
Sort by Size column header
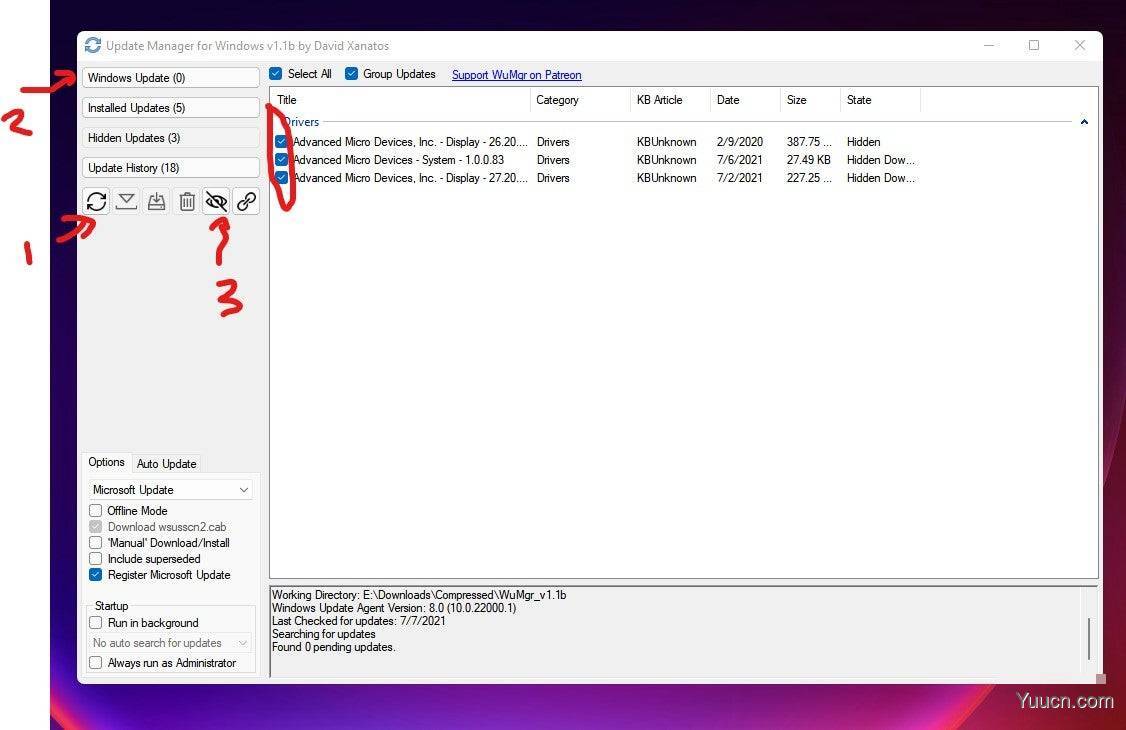click(811, 100)
